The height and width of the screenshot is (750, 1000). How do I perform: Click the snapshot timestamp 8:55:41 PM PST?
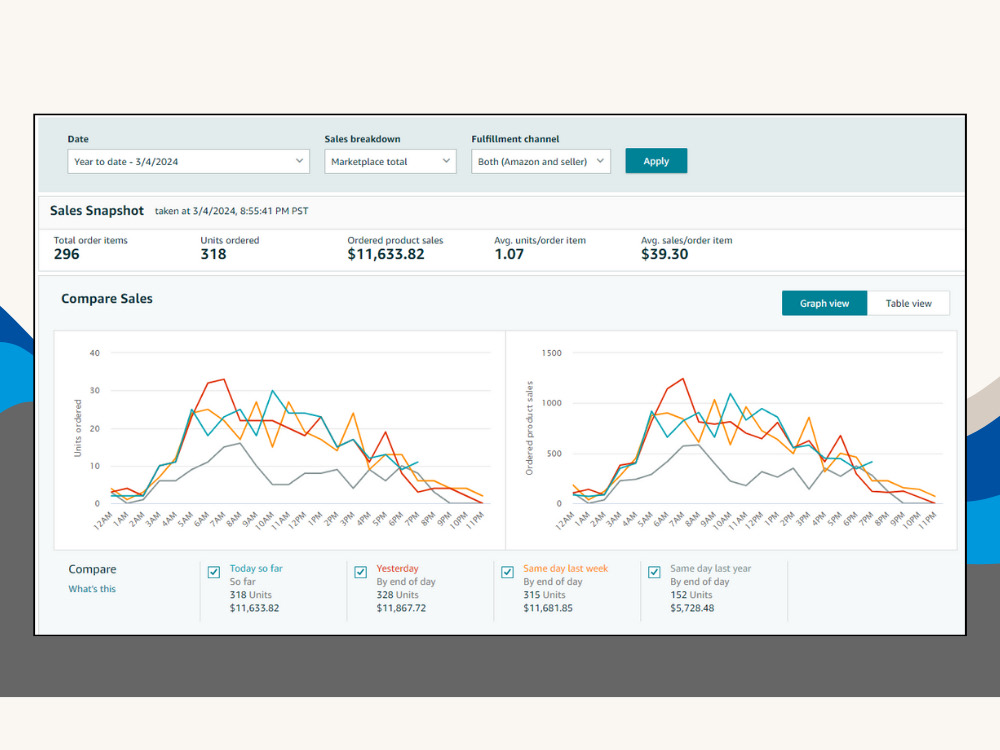coord(274,210)
